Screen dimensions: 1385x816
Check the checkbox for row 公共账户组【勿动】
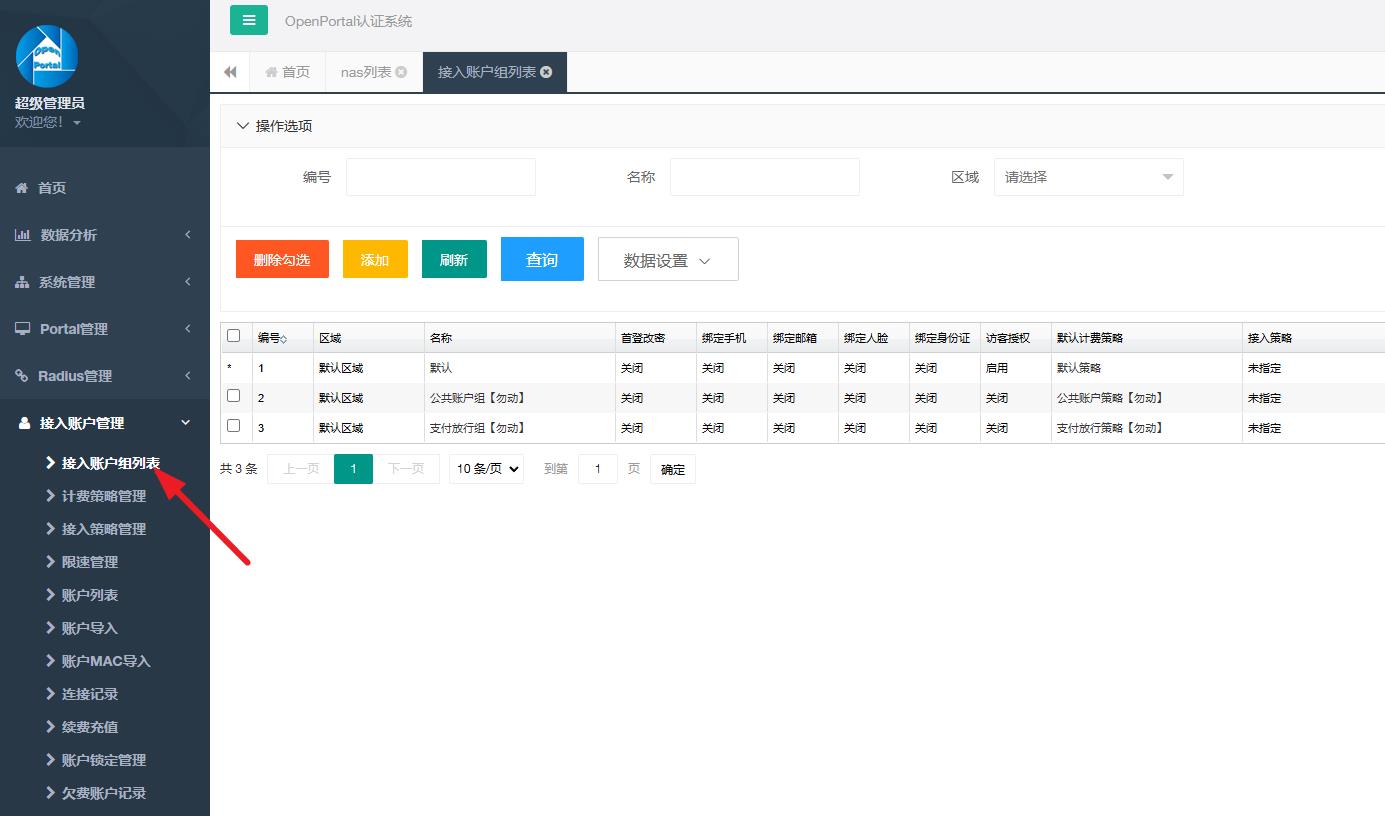pyautogui.click(x=234, y=396)
